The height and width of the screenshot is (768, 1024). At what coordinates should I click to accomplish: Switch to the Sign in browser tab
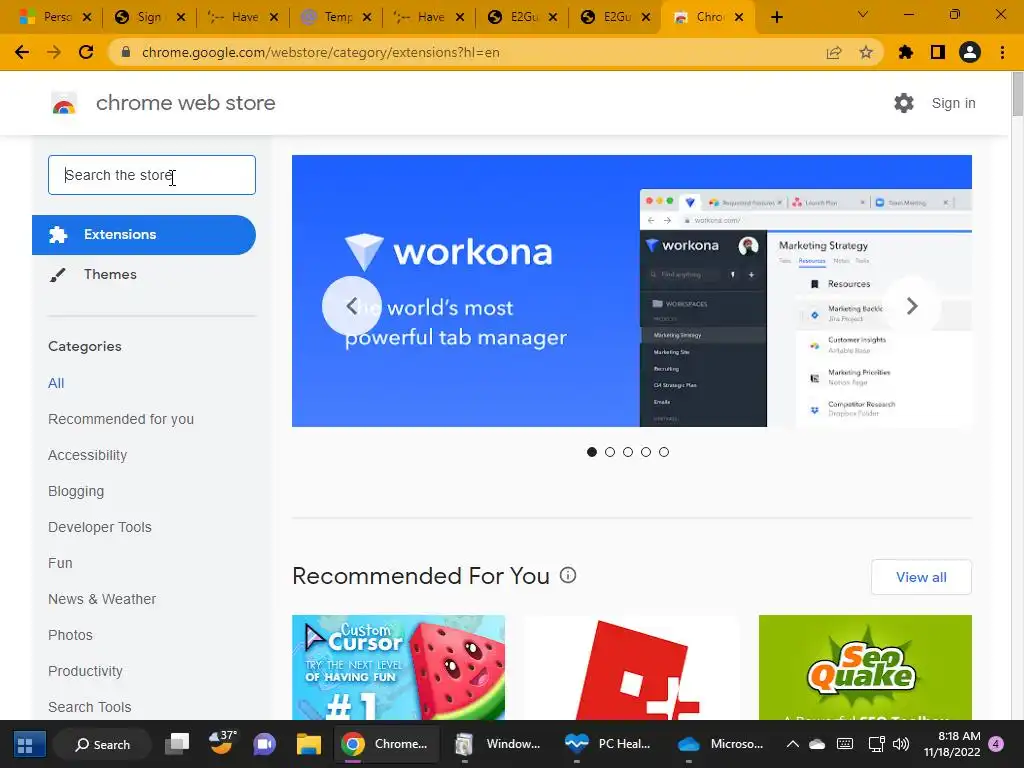click(149, 17)
